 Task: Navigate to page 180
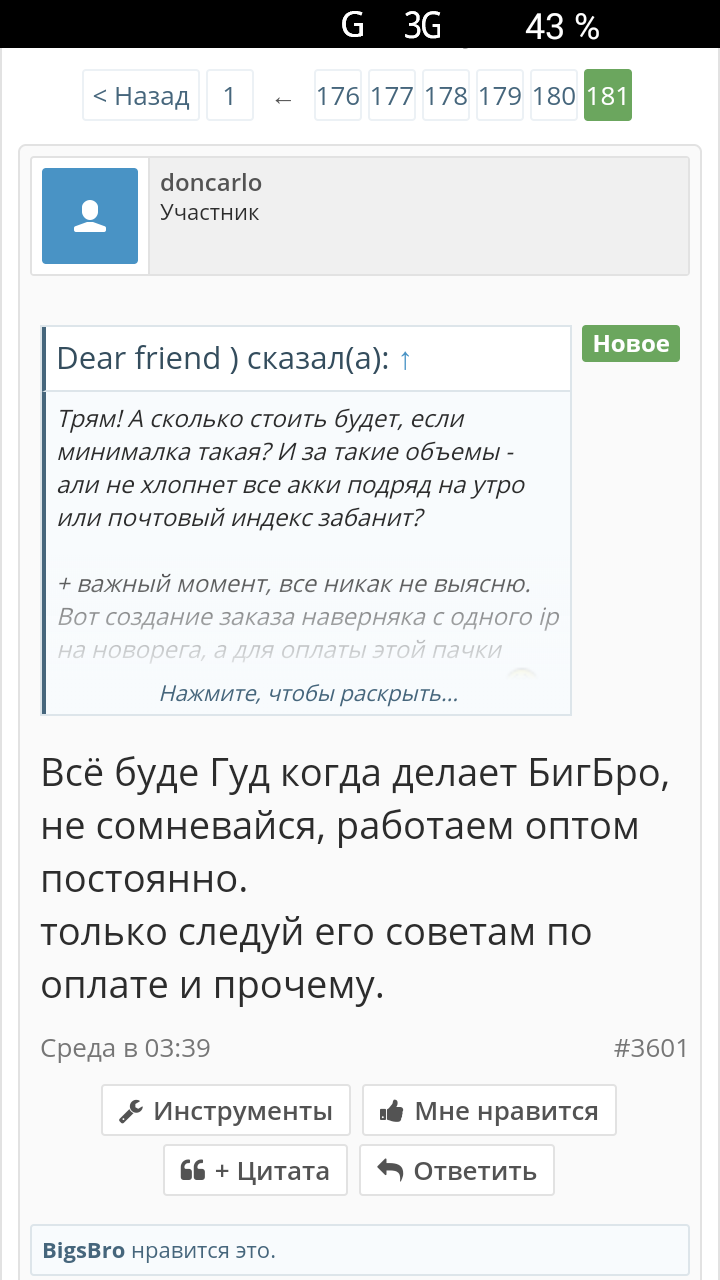pos(554,96)
